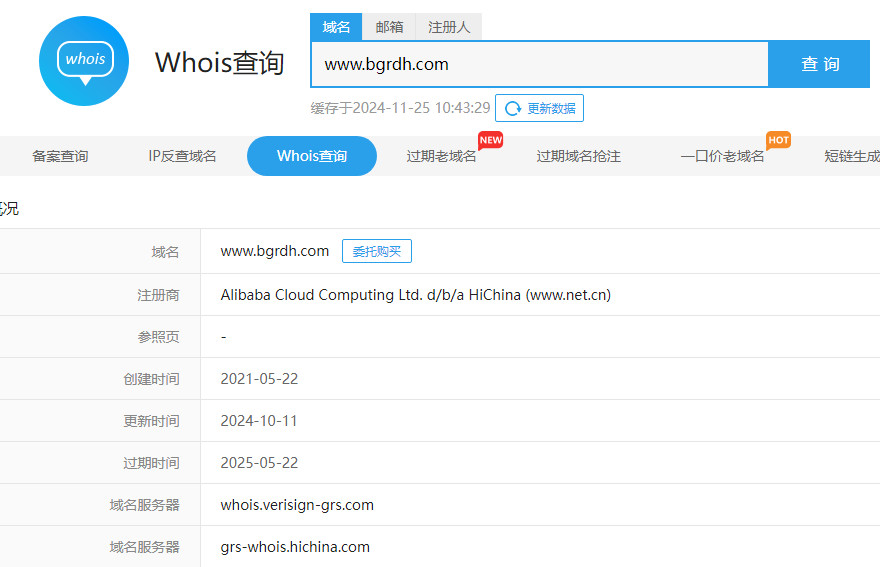This screenshot has height=567, width=880.
Task: Select the Whois查询 navigation pill
Action: [x=312, y=156]
